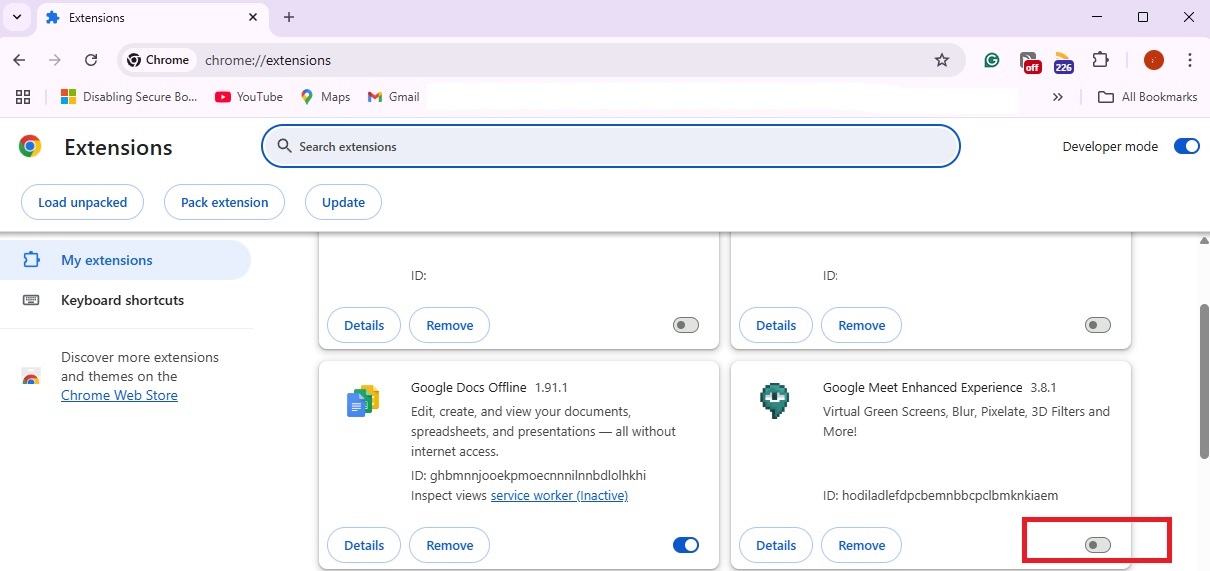1210x571 pixels.
Task: Go back to the previous page
Action: (x=19, y=60)
